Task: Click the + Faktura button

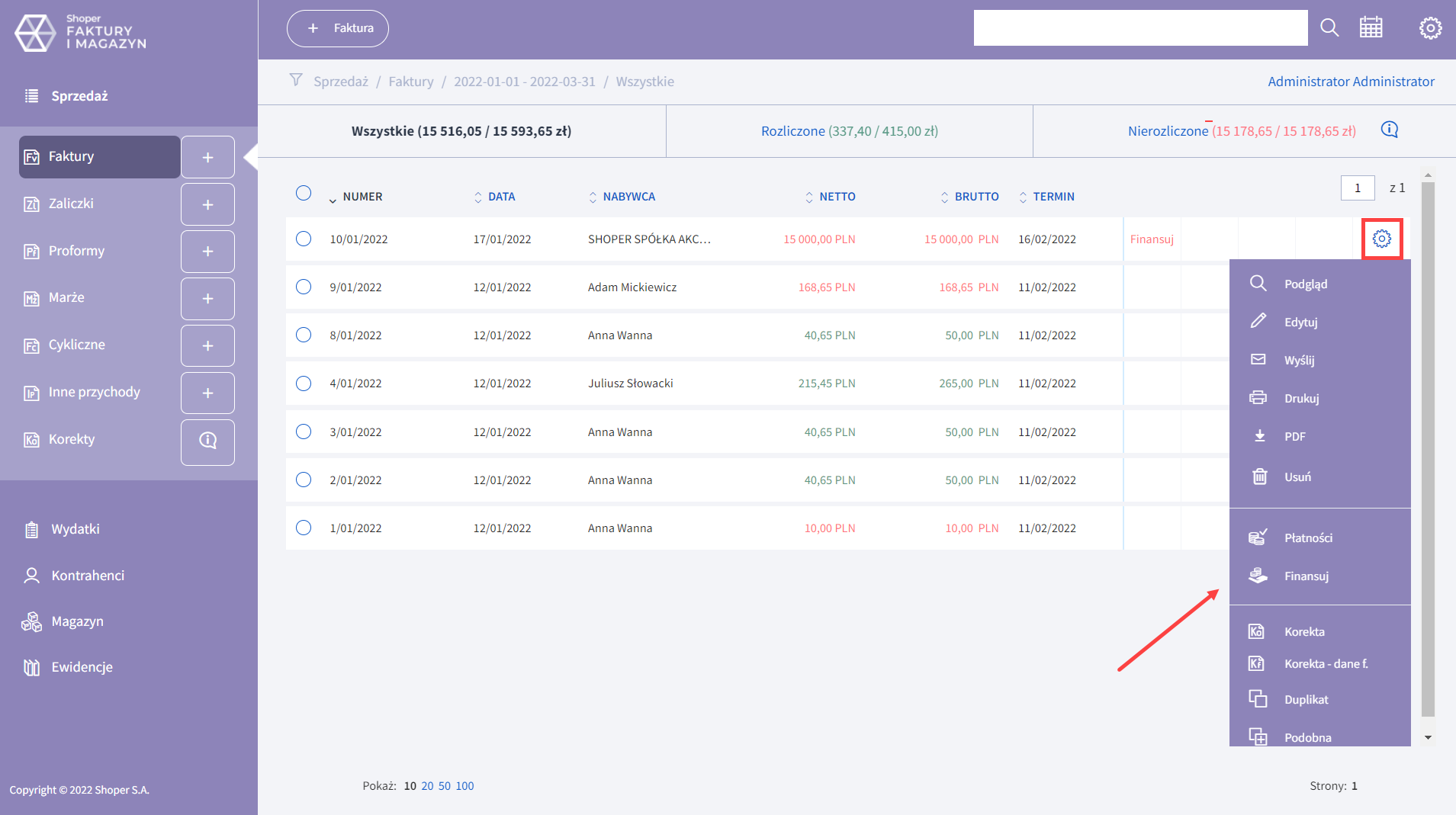Action: [x=338, y=28]
